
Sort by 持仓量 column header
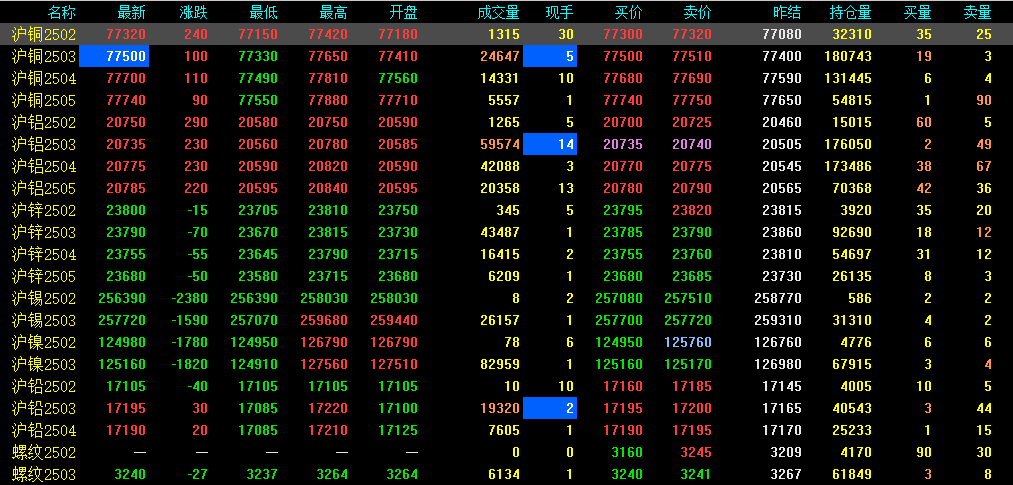(x=851, y=12)
